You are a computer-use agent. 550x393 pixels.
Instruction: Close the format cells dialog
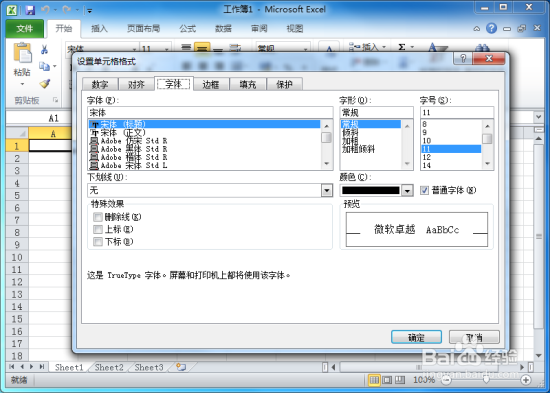pyautogui.click(x=489, y=58)
